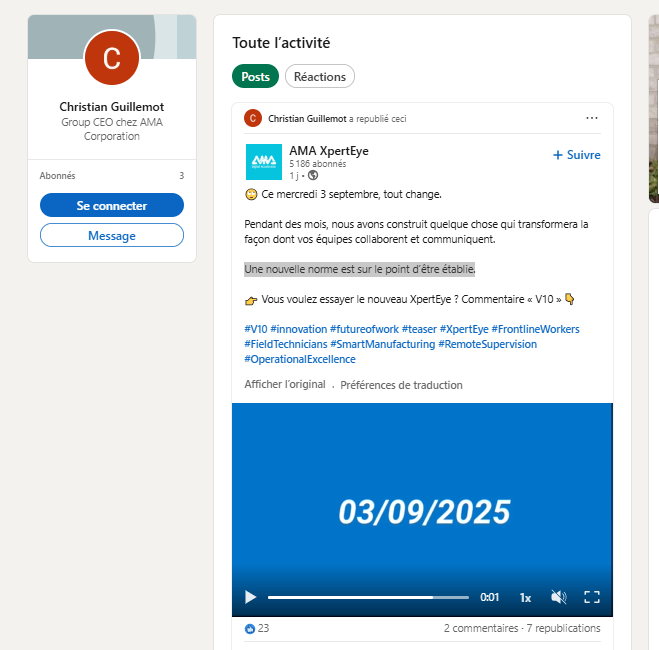Click the #V10 hashtag
This screenshot has height=650, width=659.
(x=256, y=329)
